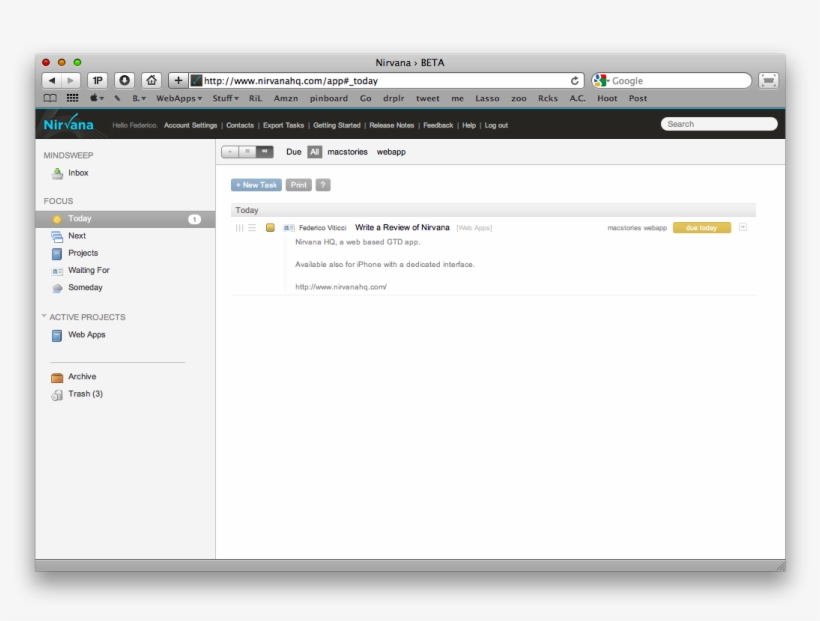Click the question mark help button

(x=323, y=185)
